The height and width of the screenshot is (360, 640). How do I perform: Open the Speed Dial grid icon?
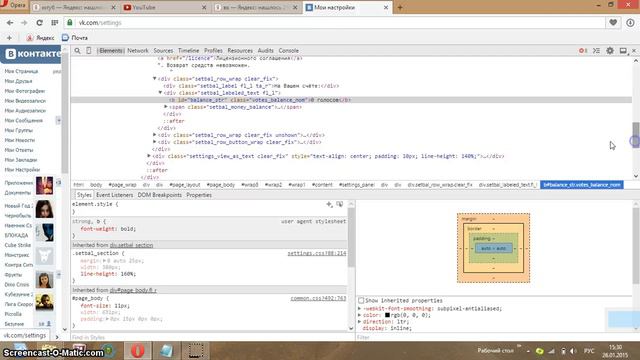pos(55,23)
